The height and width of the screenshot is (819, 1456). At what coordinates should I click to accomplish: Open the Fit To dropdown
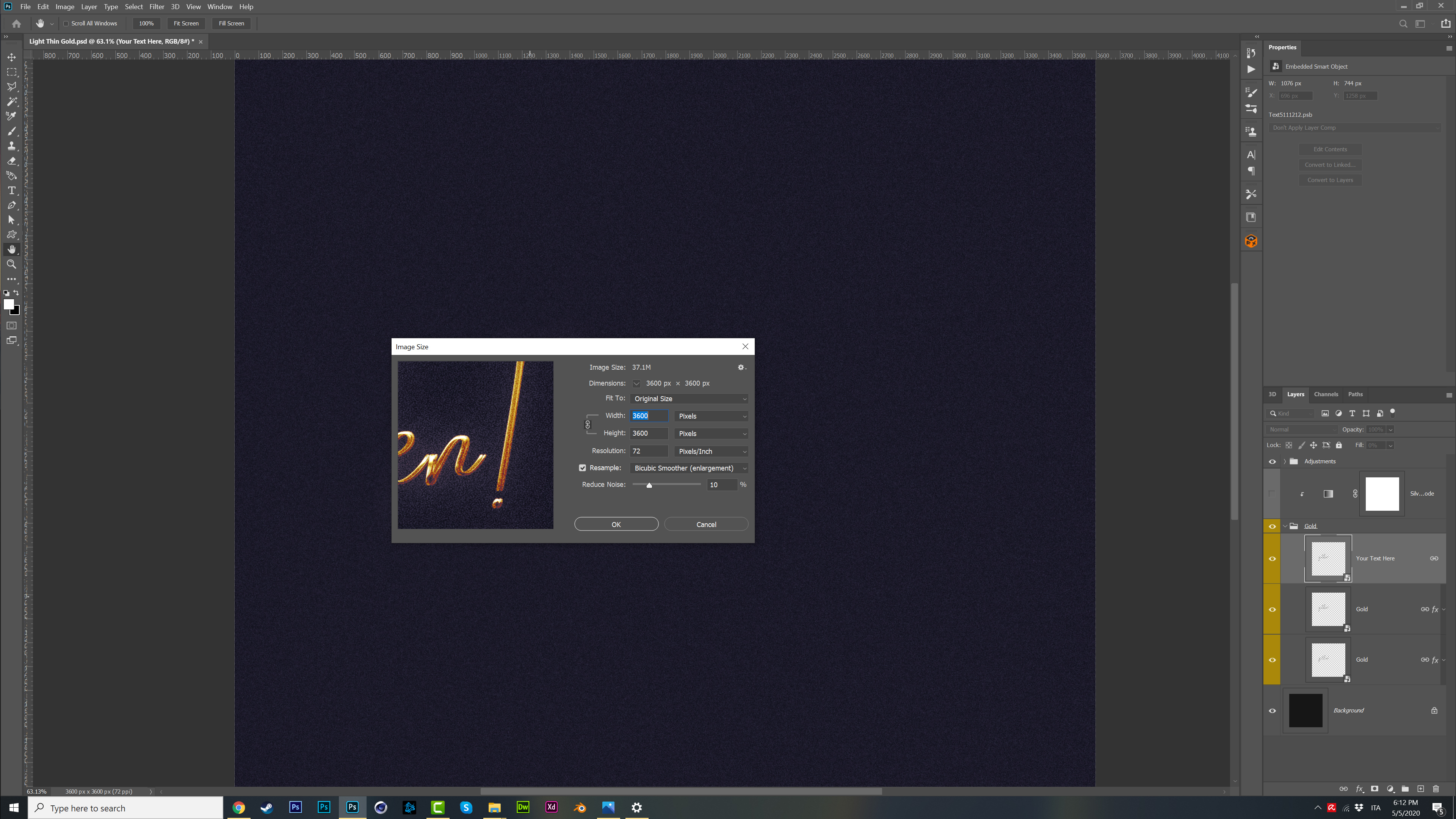688,399
